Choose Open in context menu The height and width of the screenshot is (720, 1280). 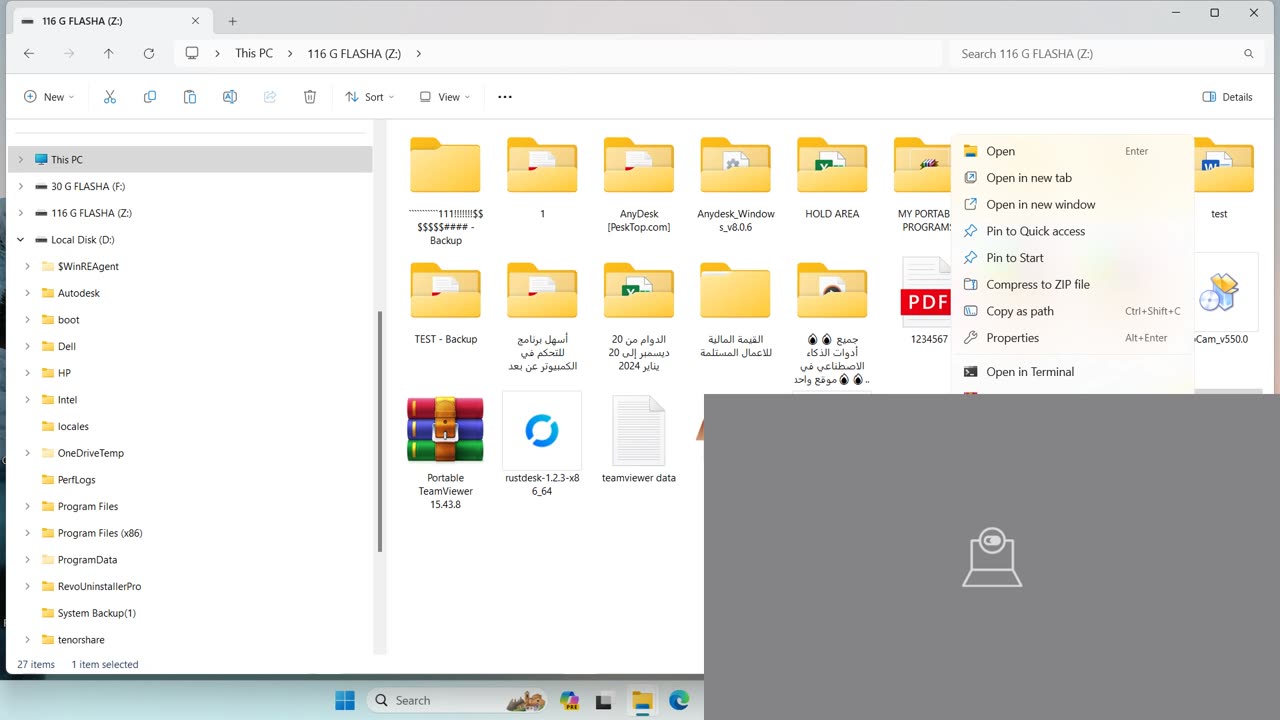(x=1072, y=151)
